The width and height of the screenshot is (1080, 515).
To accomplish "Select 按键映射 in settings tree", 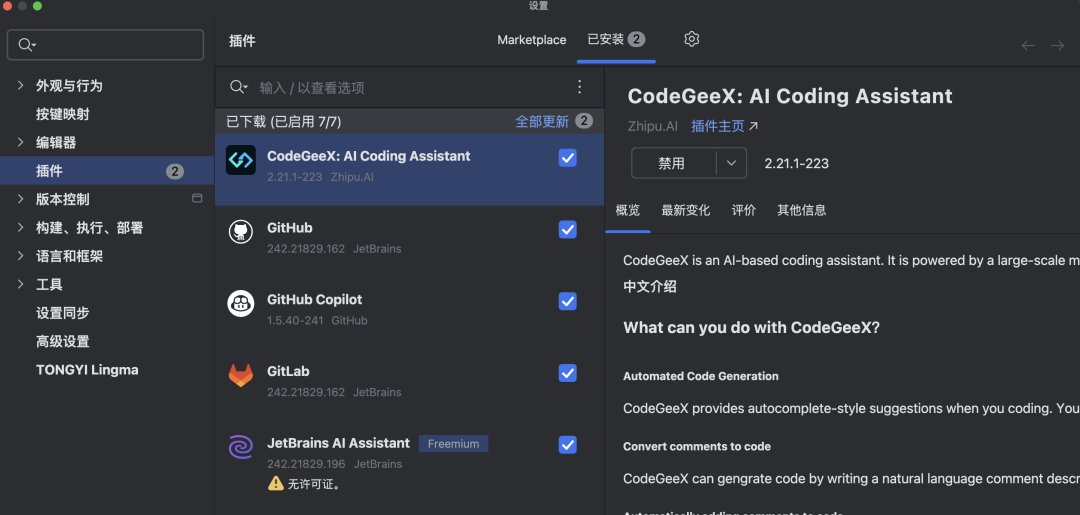I will click(63, 114).
